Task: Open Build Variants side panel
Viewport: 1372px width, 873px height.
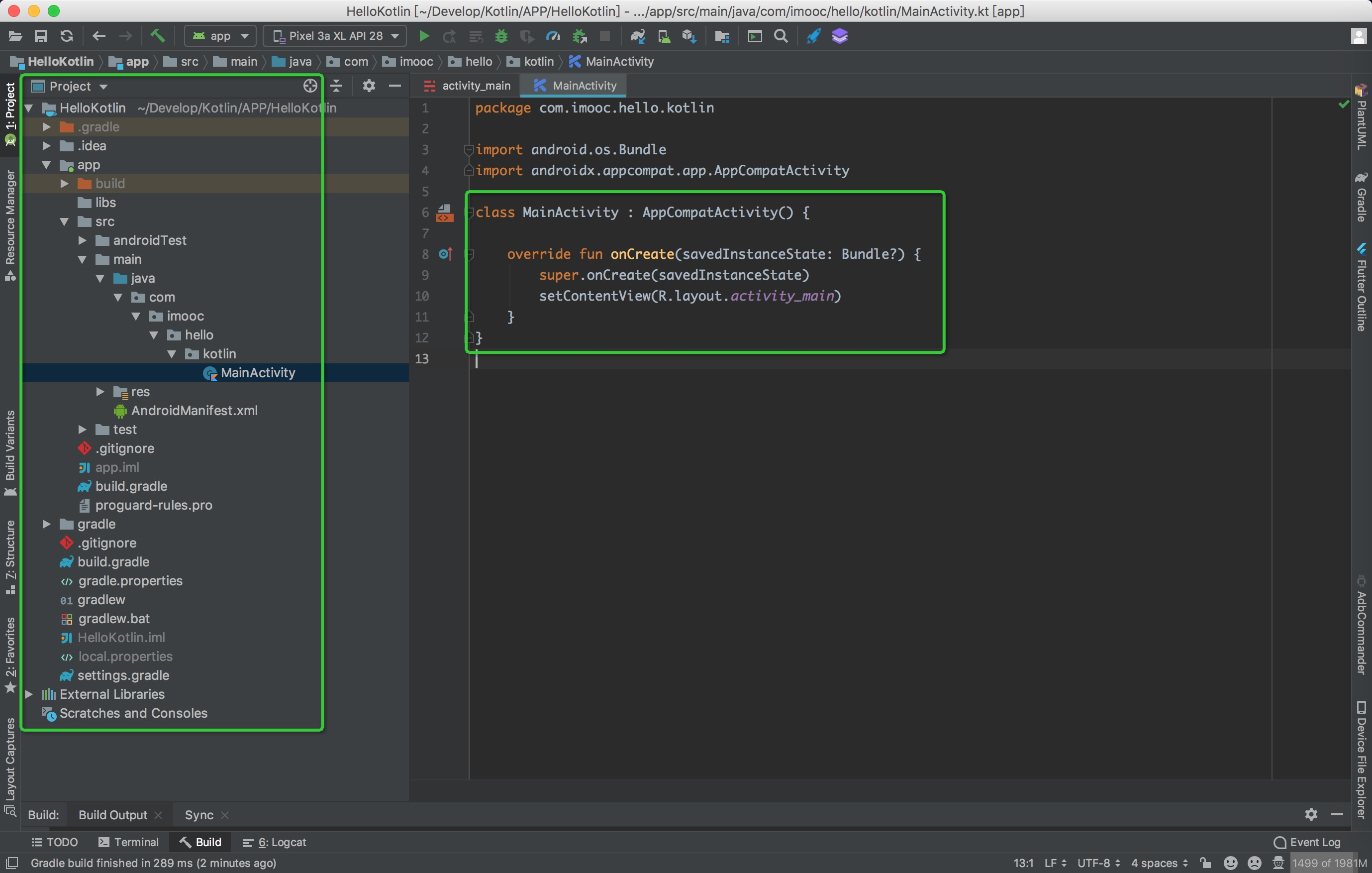Action: [10, 452]
